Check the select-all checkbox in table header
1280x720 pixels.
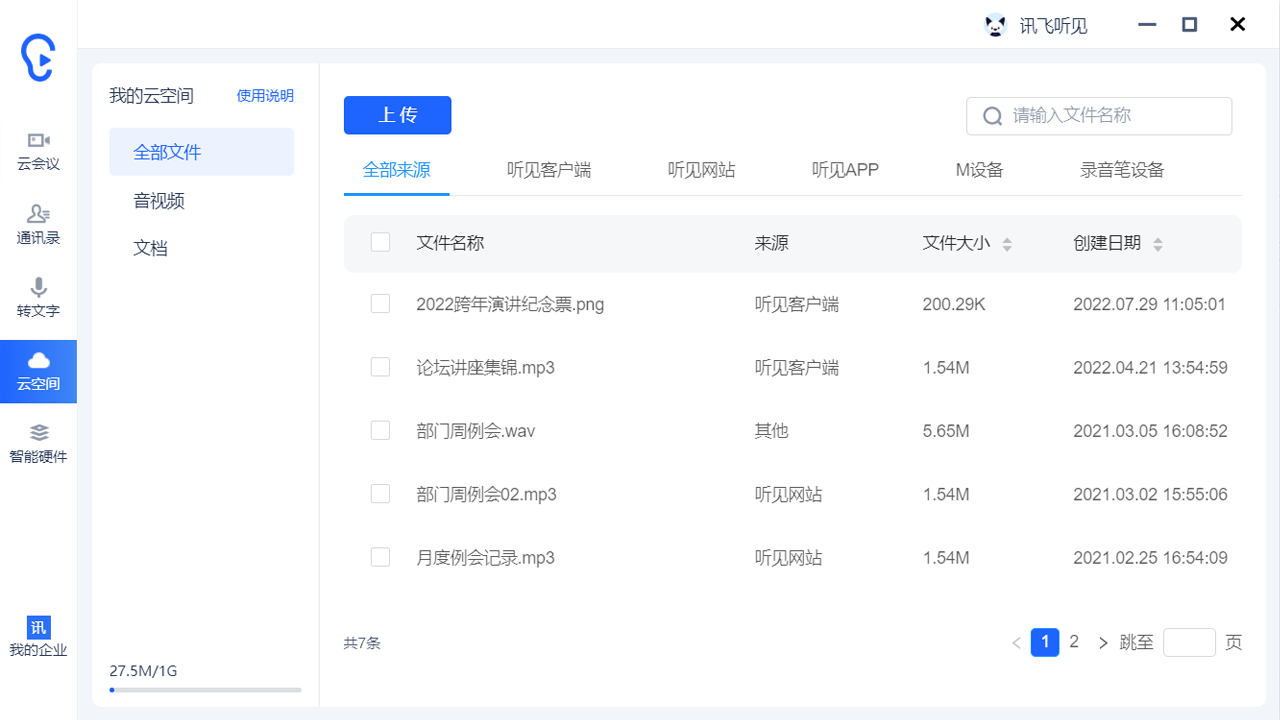(380, 241)
